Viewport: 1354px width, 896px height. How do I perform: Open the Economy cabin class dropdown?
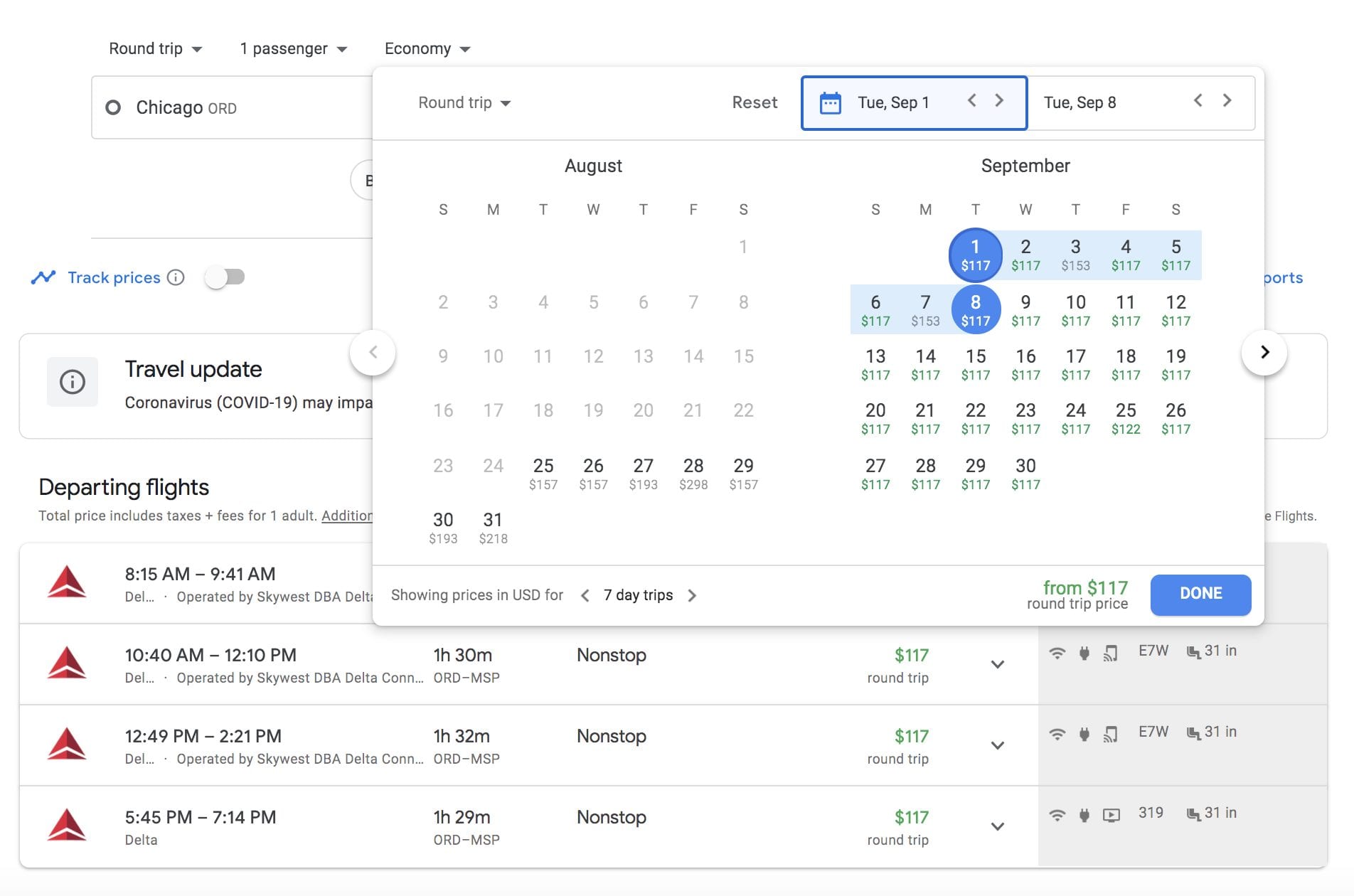(427, 49)
